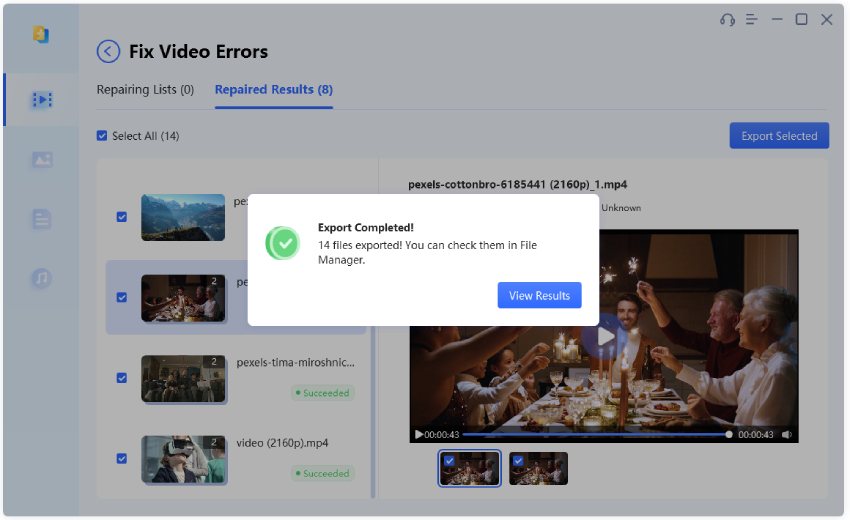Switch to the Repairing Lists (0) tab
The image size is (850, 520).
point(145,90)
